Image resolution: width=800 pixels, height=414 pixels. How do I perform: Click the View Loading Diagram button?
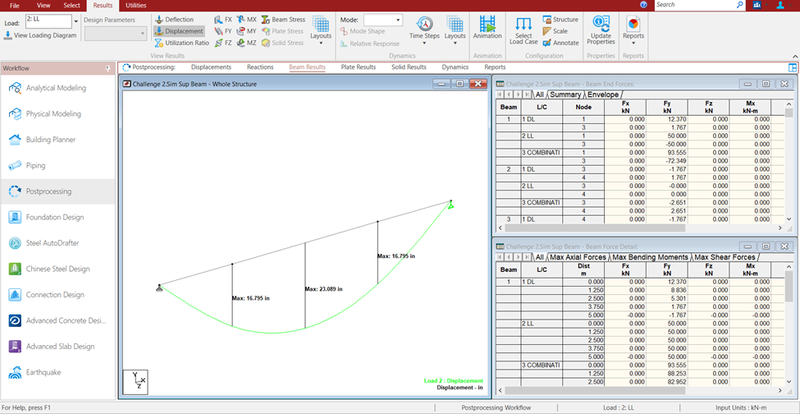40,35
